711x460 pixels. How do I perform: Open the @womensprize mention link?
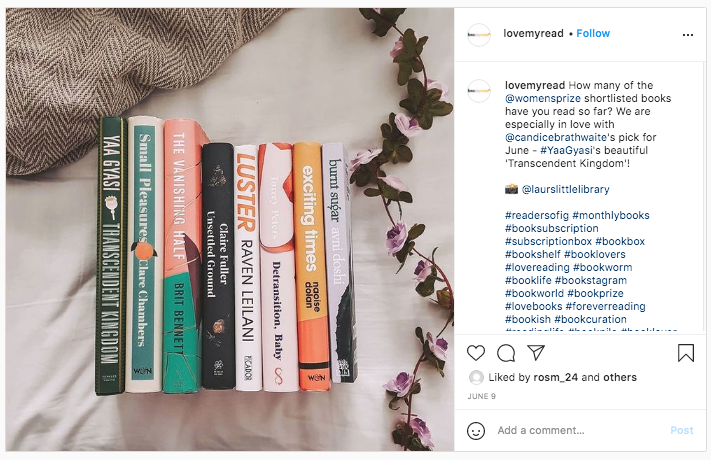[543, 98]
